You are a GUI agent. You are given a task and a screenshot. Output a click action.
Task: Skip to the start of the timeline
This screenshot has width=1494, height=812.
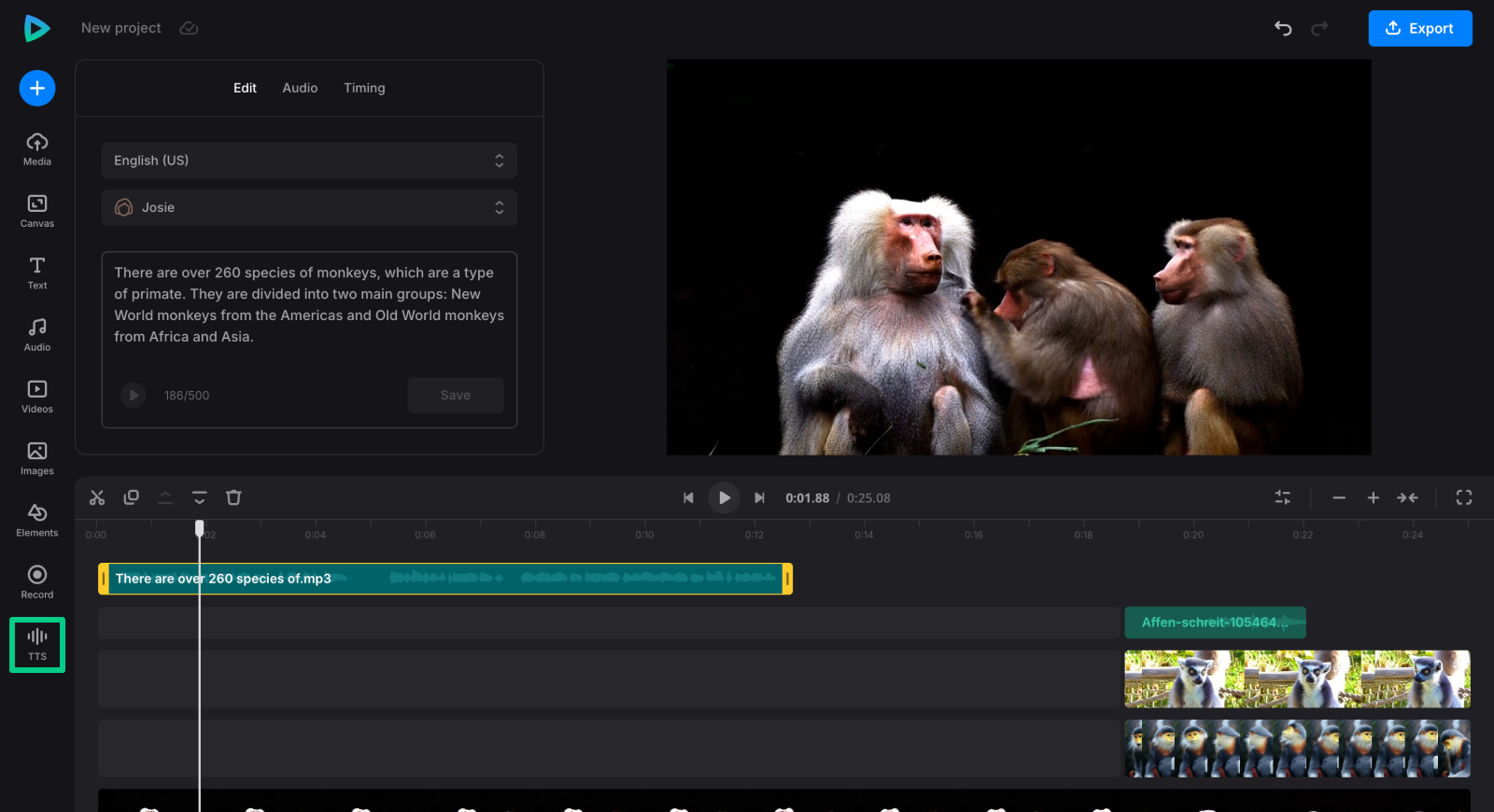(688, 497)
